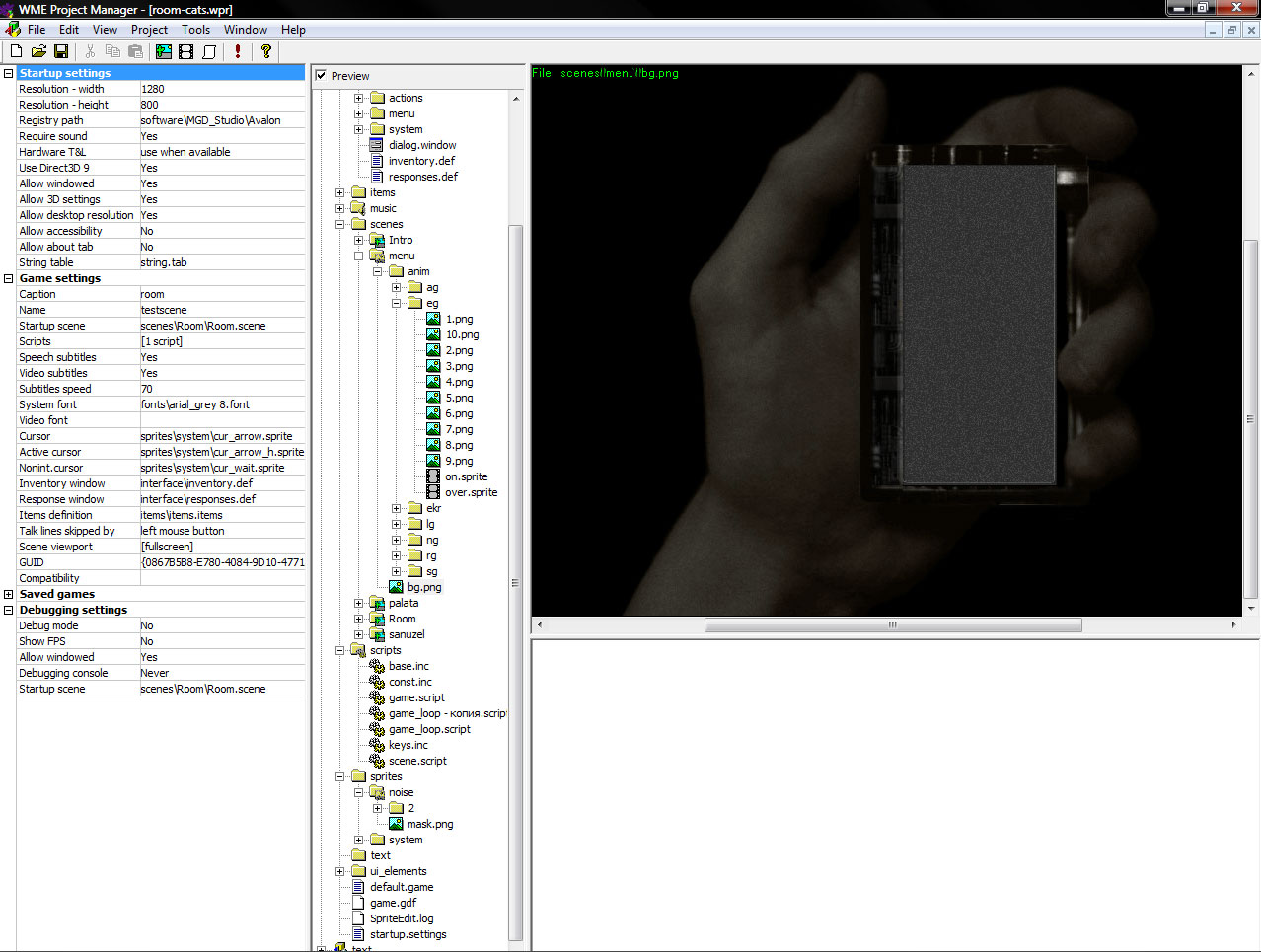
Task: Save project using the floppy disk icon
Action: coord(61,51)
